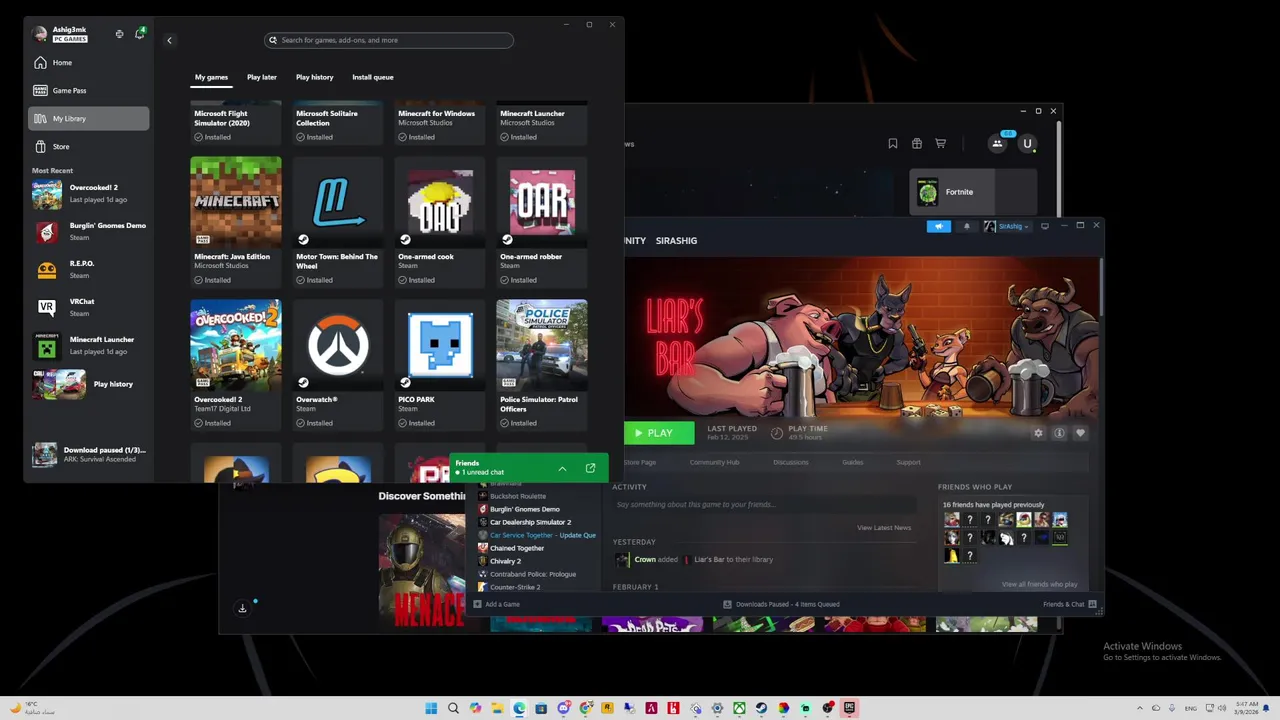
Task: Click the Steam activity comment field
Action: (764, 505)
